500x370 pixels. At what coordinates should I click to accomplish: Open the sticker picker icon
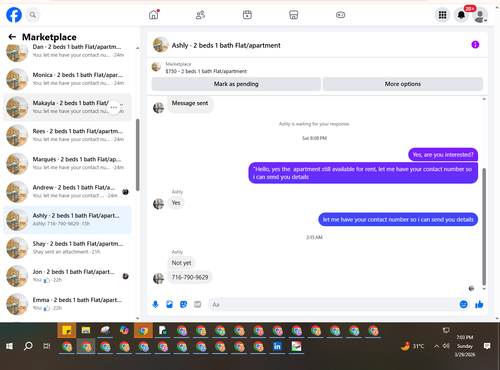point(183,304)
